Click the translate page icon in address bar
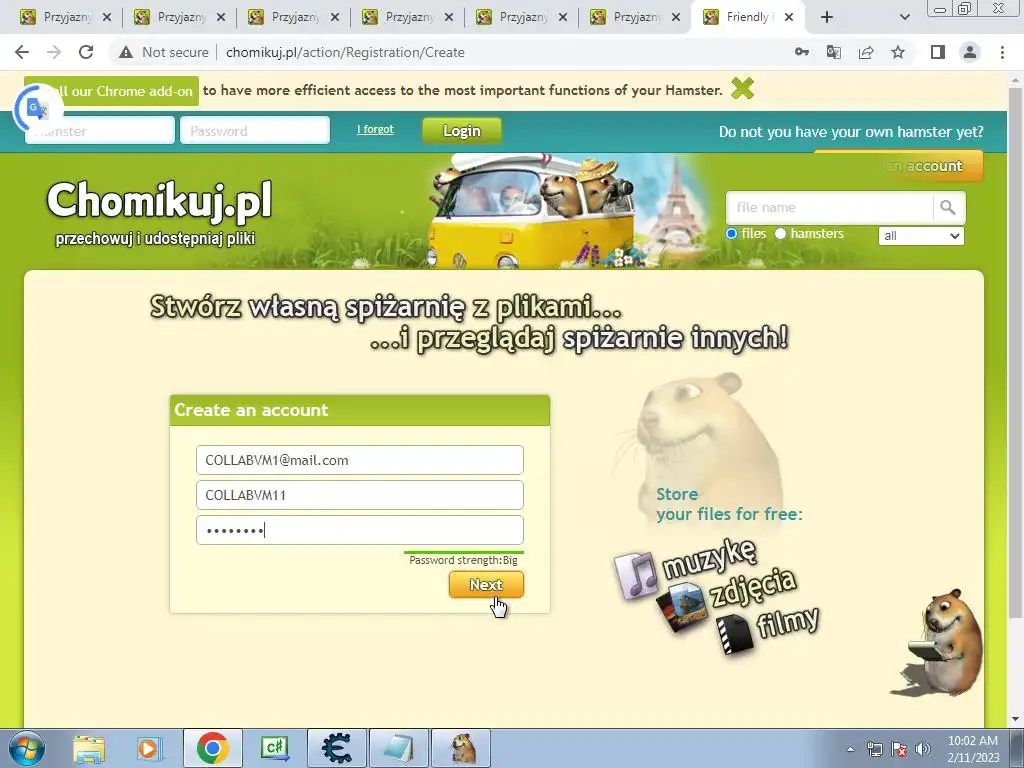1024x768 pixels. click(833, 52)
